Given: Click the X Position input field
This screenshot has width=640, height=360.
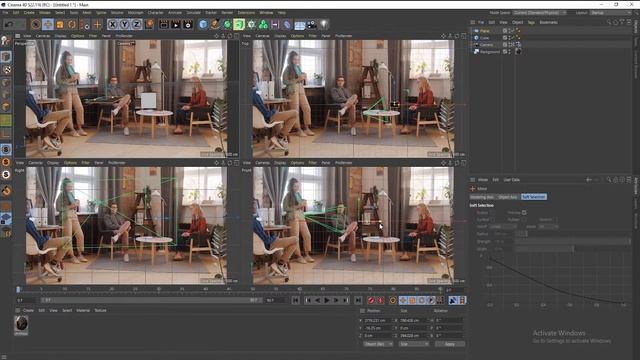Looking at the screenshot, I should pyautogui.click(x=378, y=320).
